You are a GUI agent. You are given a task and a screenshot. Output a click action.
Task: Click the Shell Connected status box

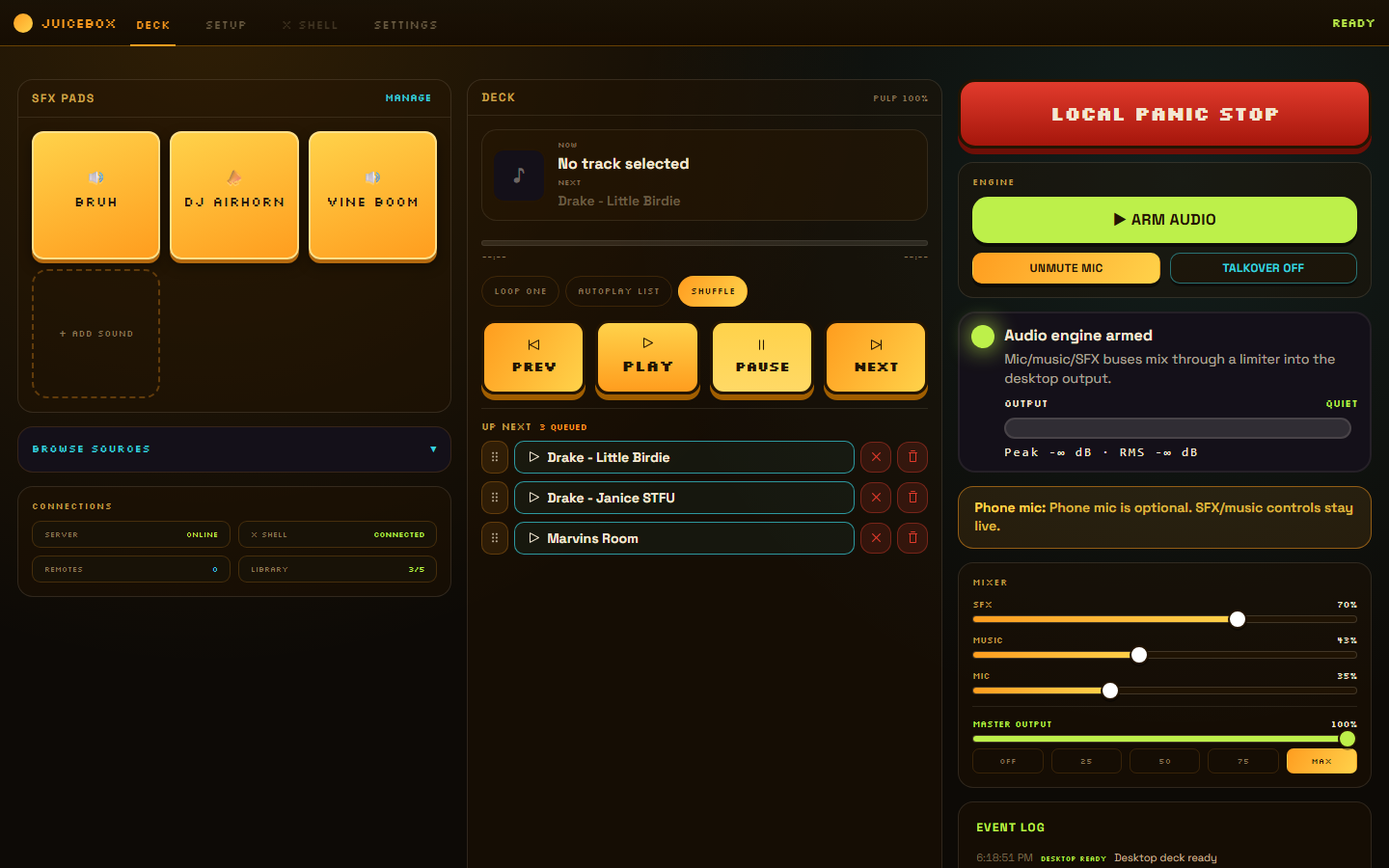click(338, 534)
